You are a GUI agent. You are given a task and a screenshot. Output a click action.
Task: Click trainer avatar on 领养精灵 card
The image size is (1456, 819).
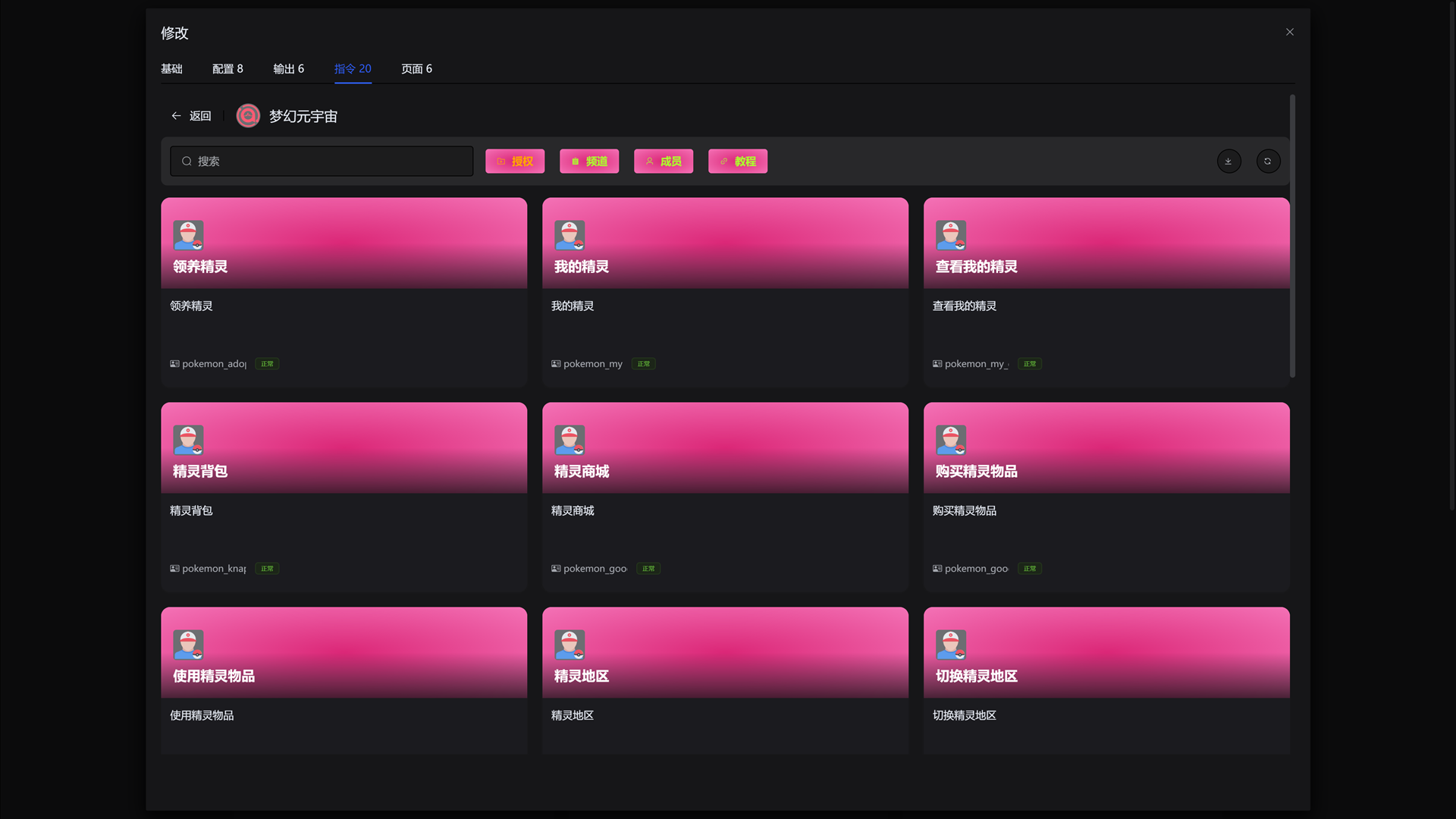(x=188, y=235)
